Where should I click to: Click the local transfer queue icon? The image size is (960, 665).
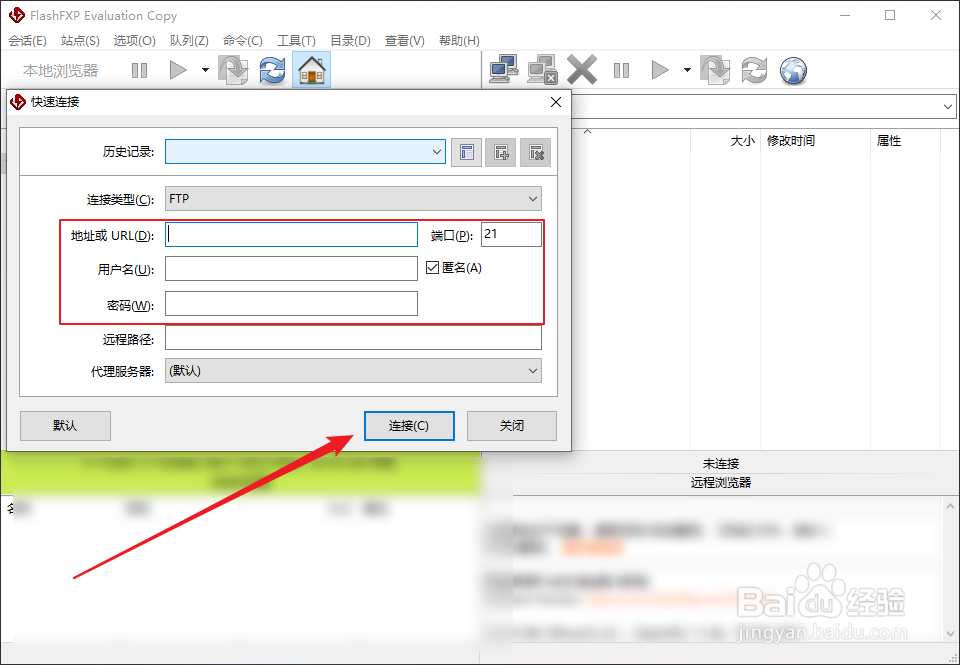click(x=234, y=70)
